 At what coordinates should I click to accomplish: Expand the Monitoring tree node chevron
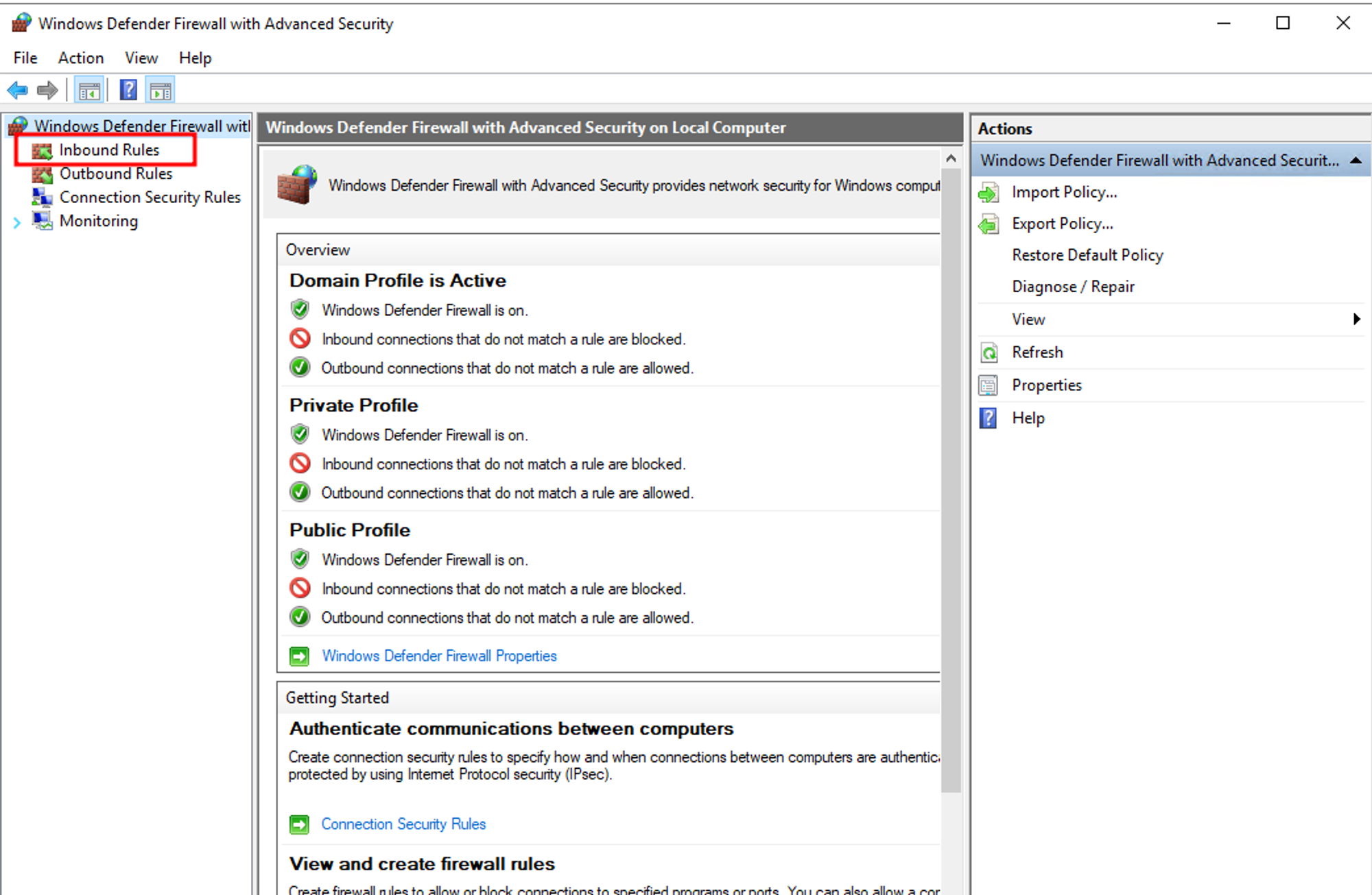pos(17,222)
